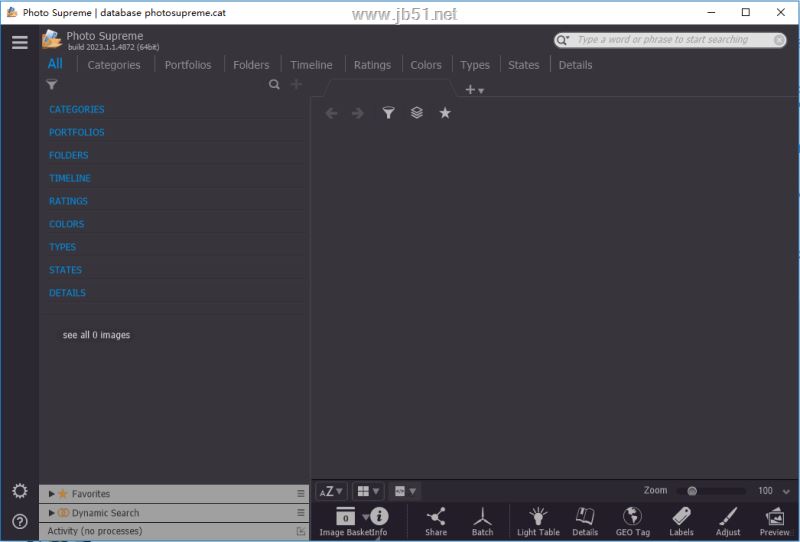800x542 pixels.
Task: Open the PORTFOLIOS section link
Action: (77, 132)
